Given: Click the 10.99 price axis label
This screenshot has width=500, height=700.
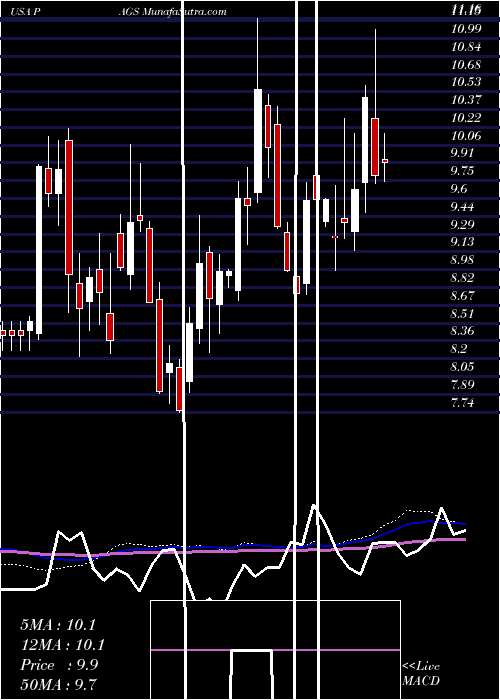Looking at the screenshot, I should (466, 29).
